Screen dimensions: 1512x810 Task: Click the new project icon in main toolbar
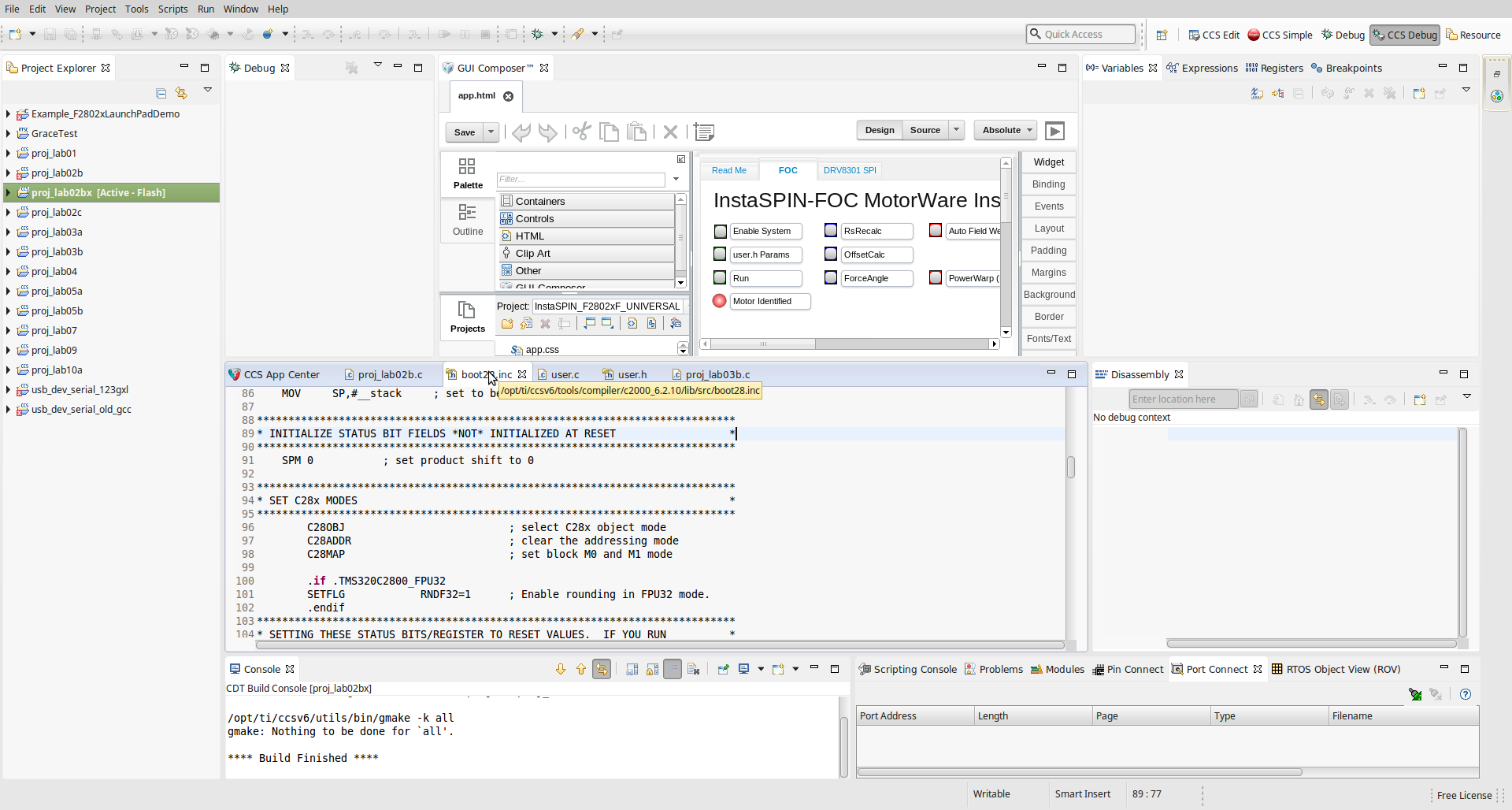[x=15, y=34]
